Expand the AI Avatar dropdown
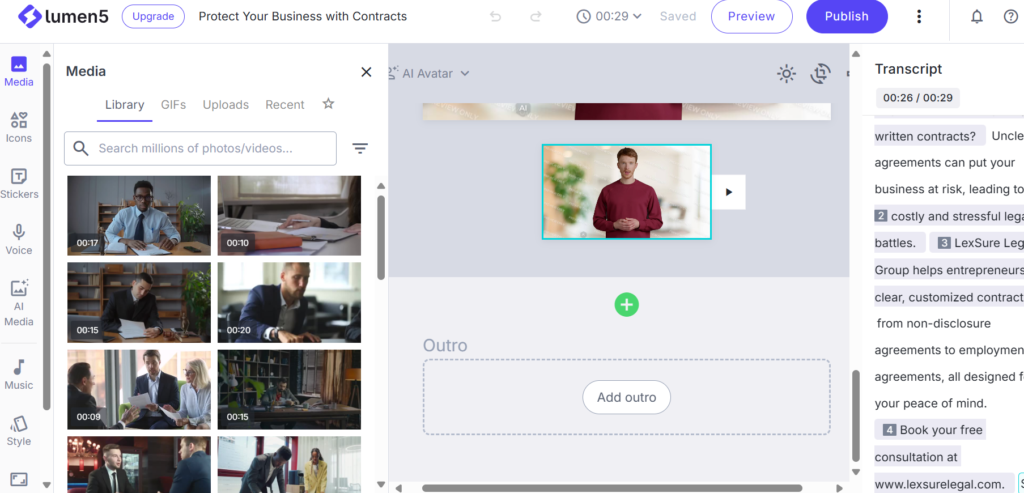 (428, 73)
